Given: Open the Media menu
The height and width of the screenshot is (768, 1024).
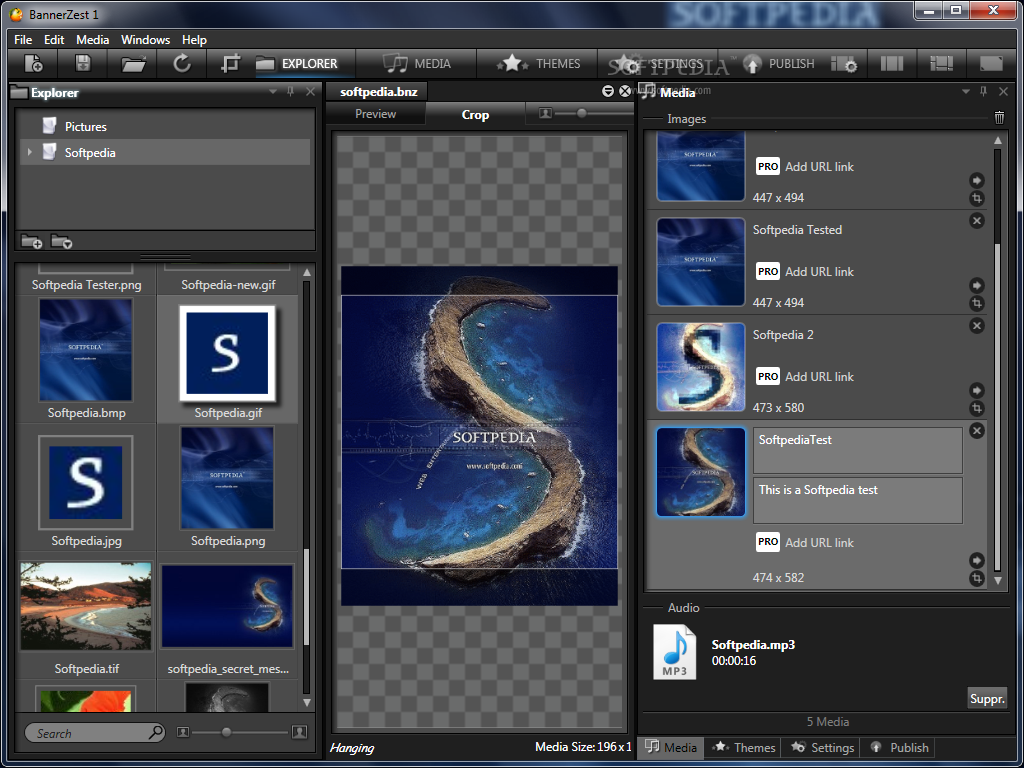Looking at the screenshot, I should coord(93,40).
